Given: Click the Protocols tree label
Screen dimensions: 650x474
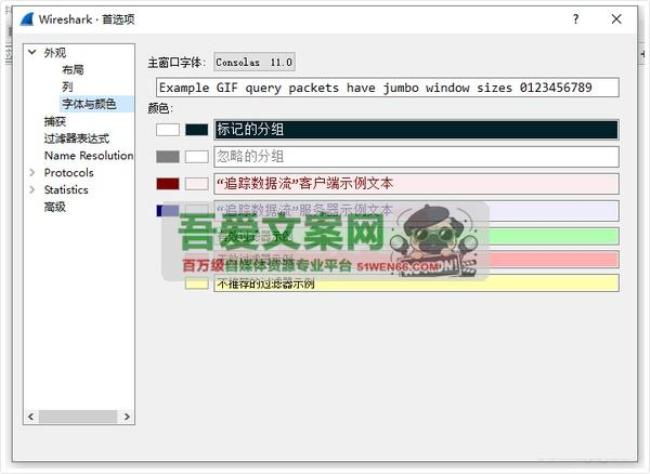Looking at the screenshot, I should pos(69,173).
